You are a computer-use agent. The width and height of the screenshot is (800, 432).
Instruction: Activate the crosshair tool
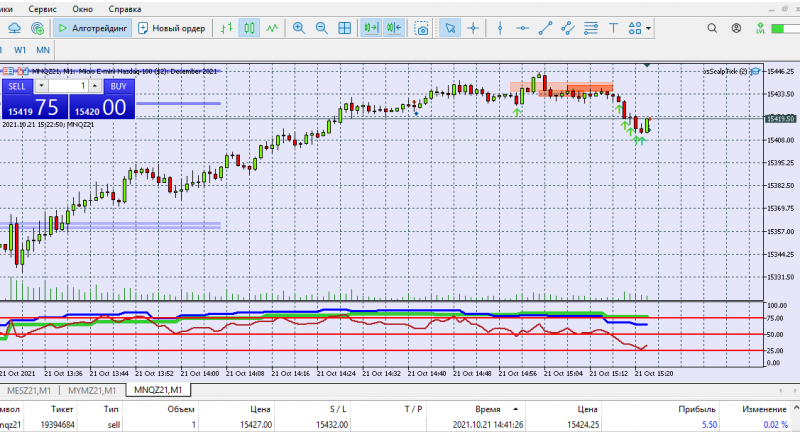[x=473, y=28]
